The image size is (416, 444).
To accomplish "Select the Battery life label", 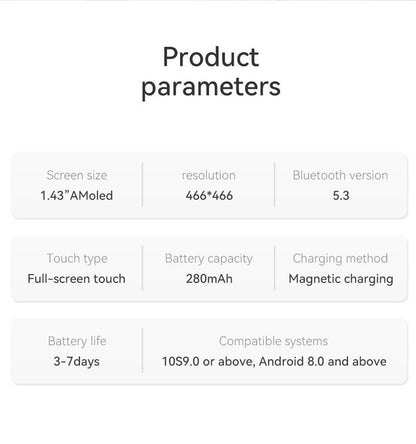I will (77, 341).
